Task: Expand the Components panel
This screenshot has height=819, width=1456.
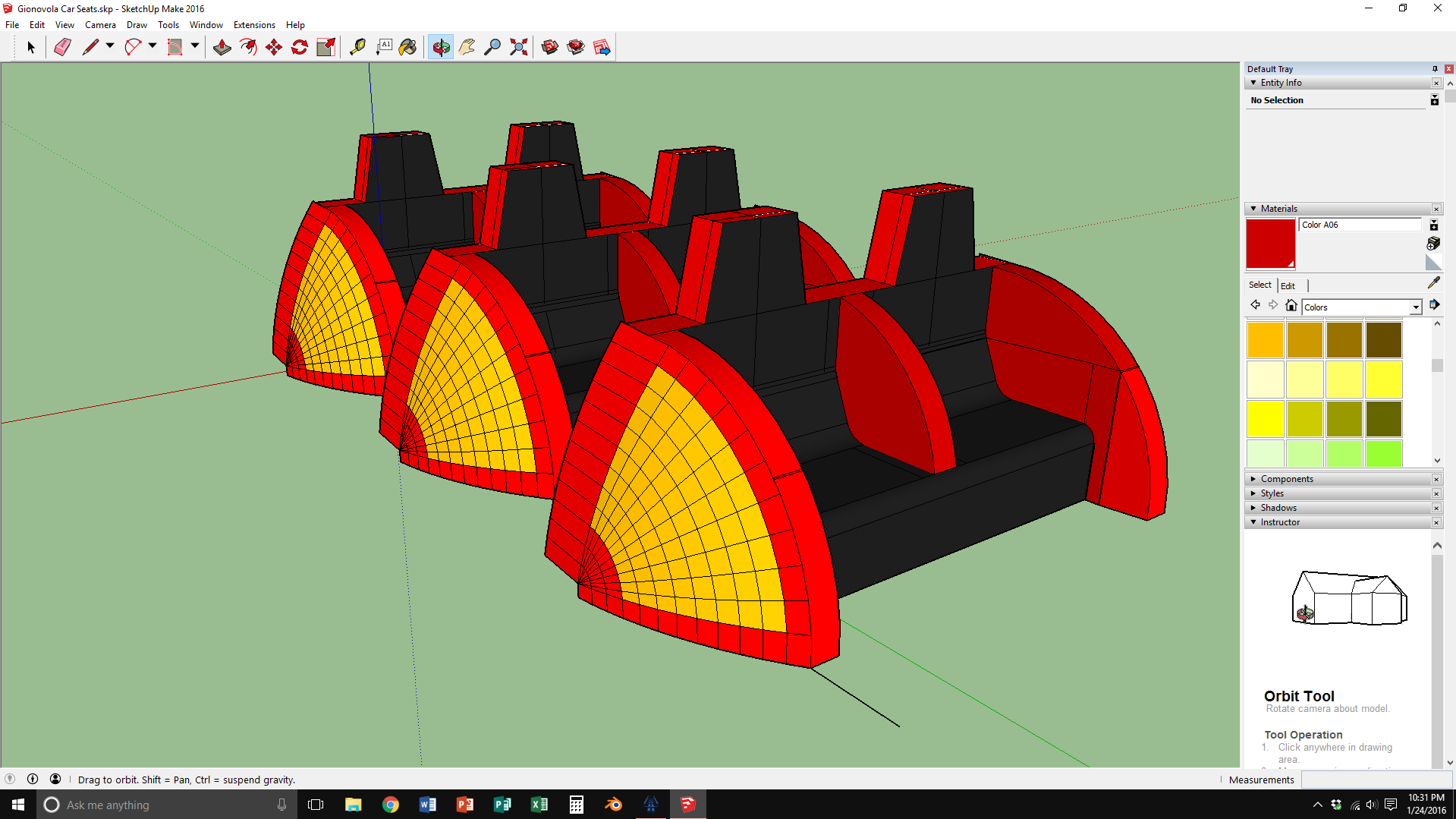Action: click(1287, 479)
